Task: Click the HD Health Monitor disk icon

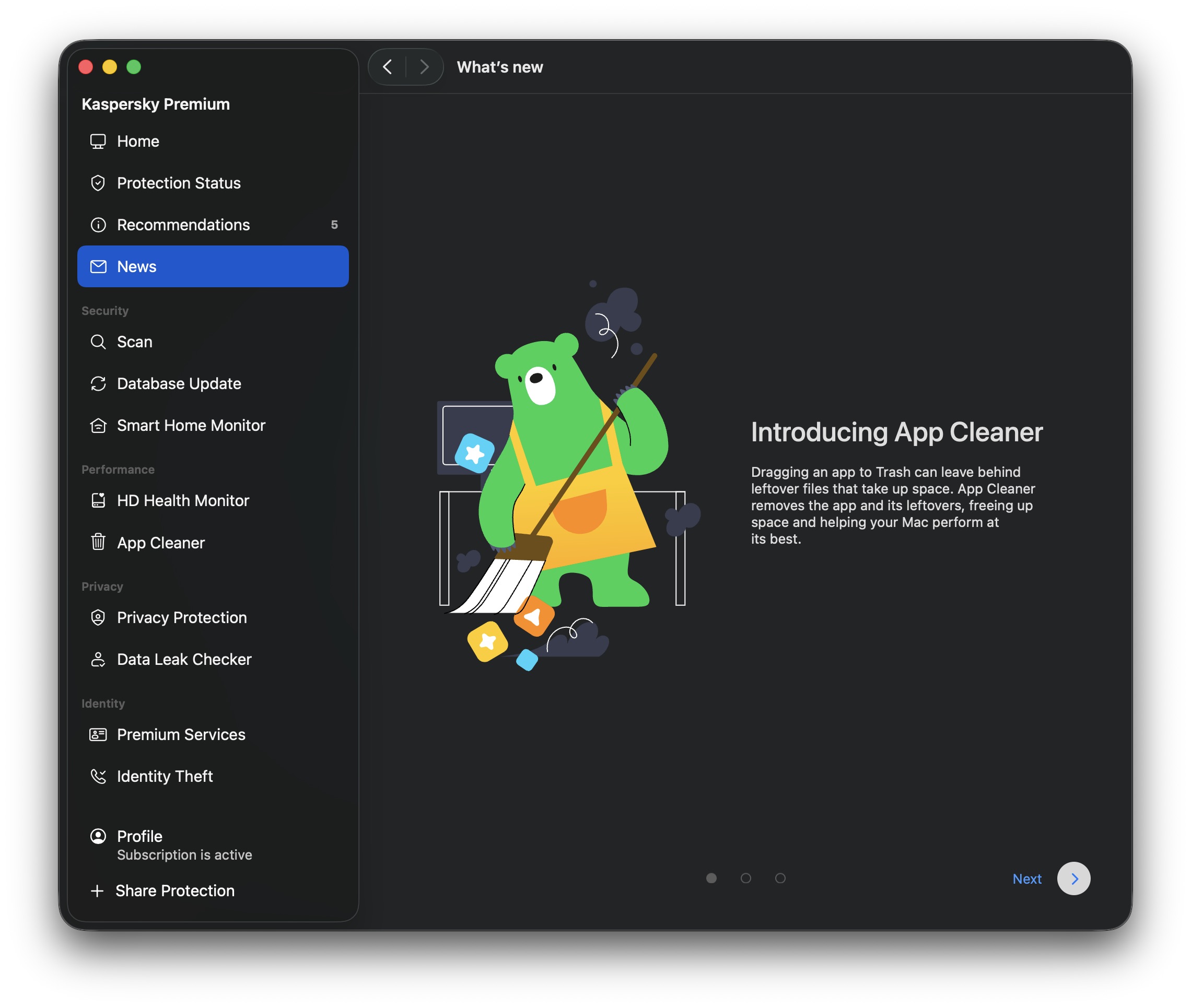Action: pyautogui.click(x=98, y=500)
